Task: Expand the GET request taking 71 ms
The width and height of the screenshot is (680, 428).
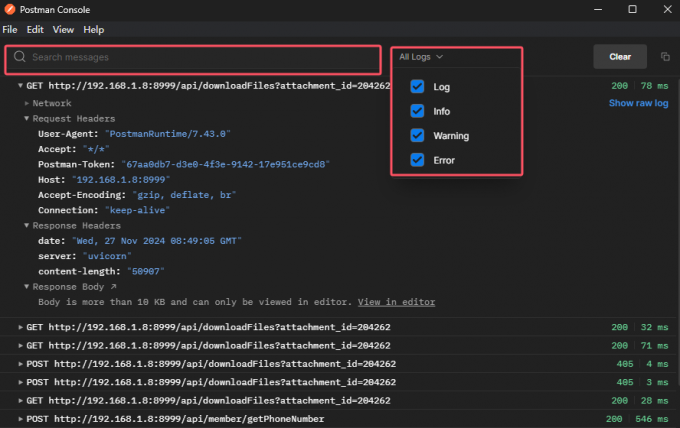Action: 20,346
